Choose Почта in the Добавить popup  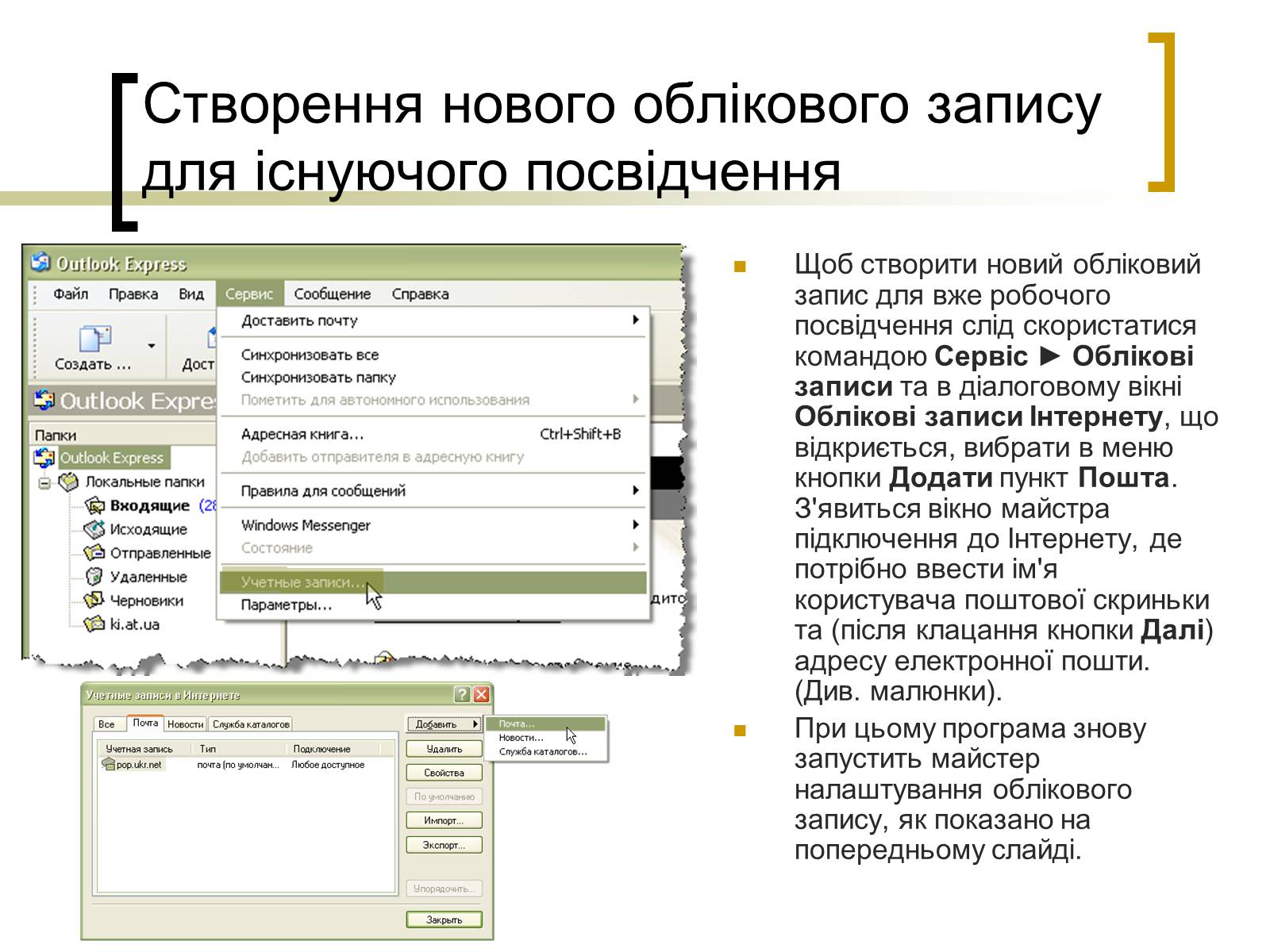click(x=545, y=724)
